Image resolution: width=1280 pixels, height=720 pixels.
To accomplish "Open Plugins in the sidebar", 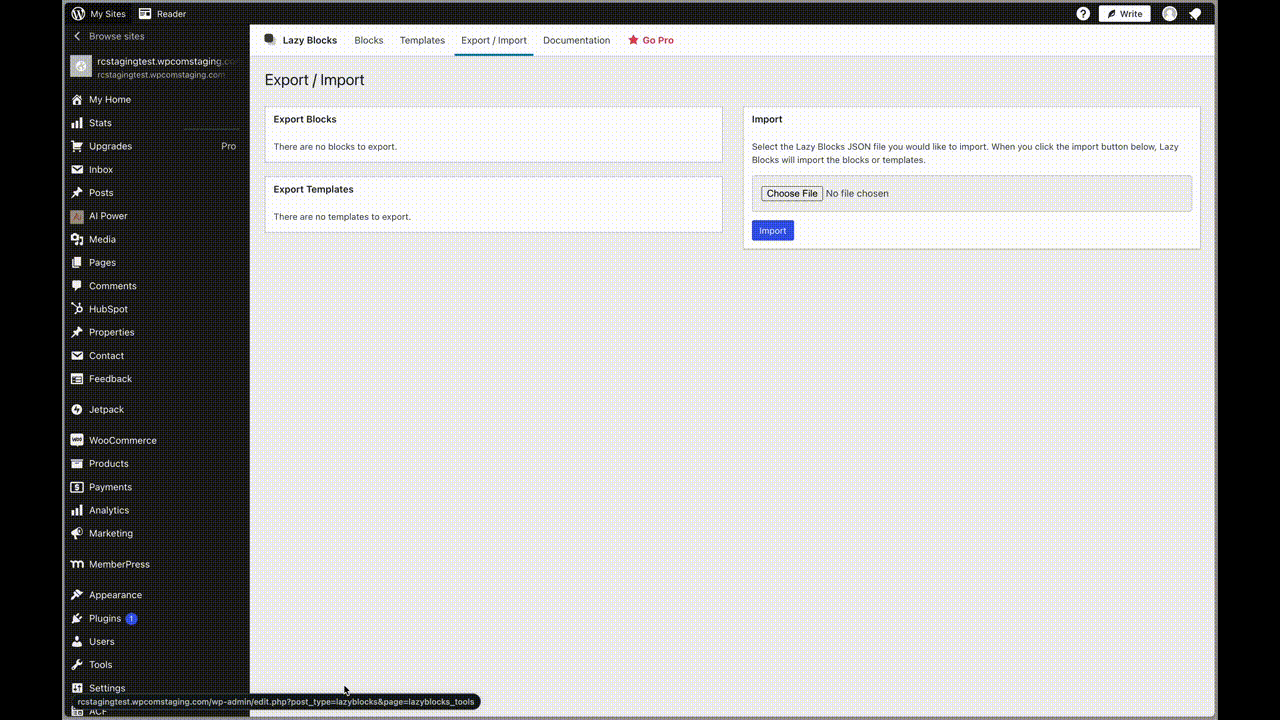I will tap(104, 618).
